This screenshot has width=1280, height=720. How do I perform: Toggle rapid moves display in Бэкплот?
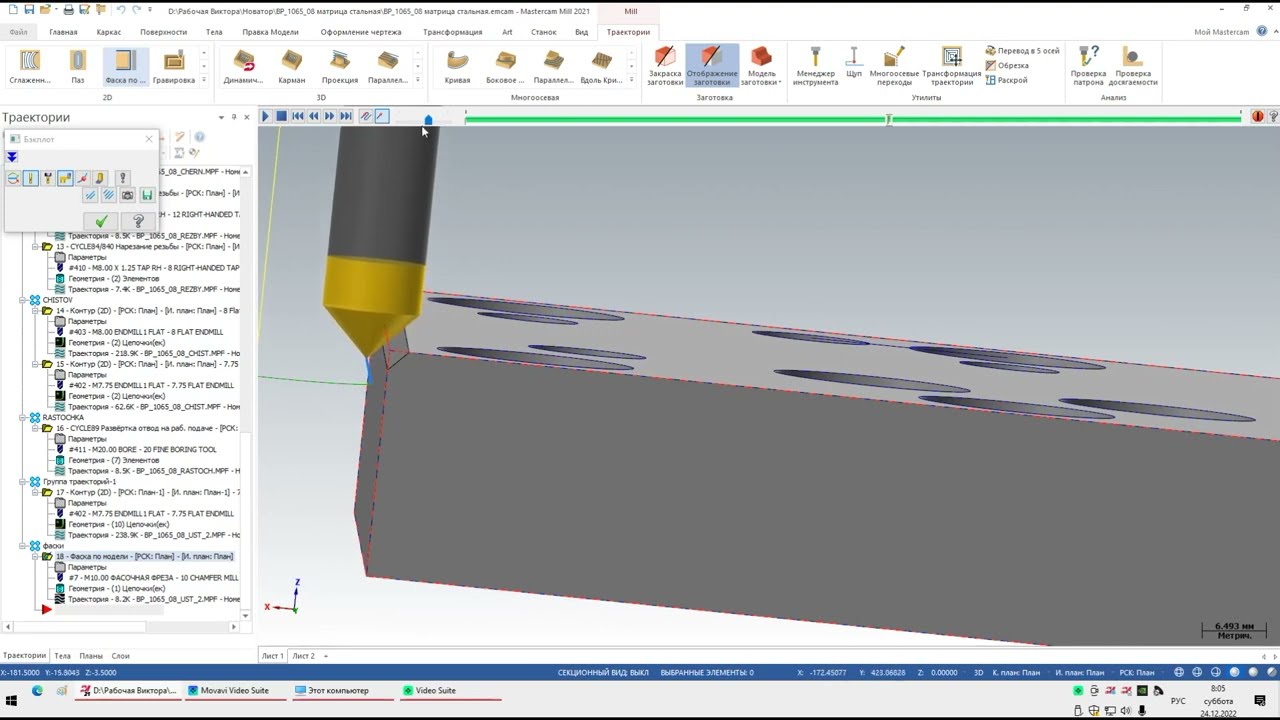65,178
